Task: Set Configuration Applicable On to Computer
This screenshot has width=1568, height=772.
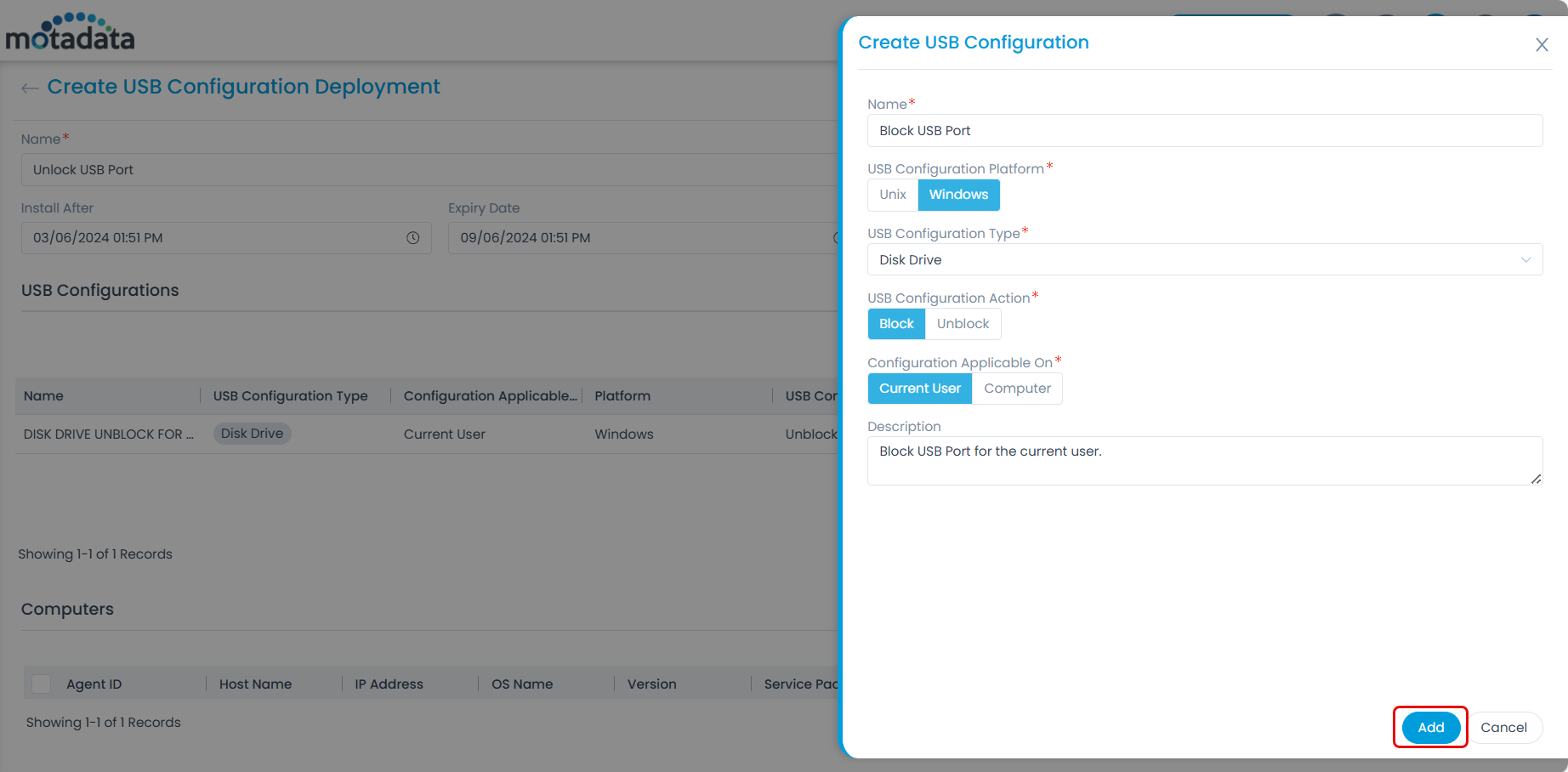Action: coord(1016,389)
